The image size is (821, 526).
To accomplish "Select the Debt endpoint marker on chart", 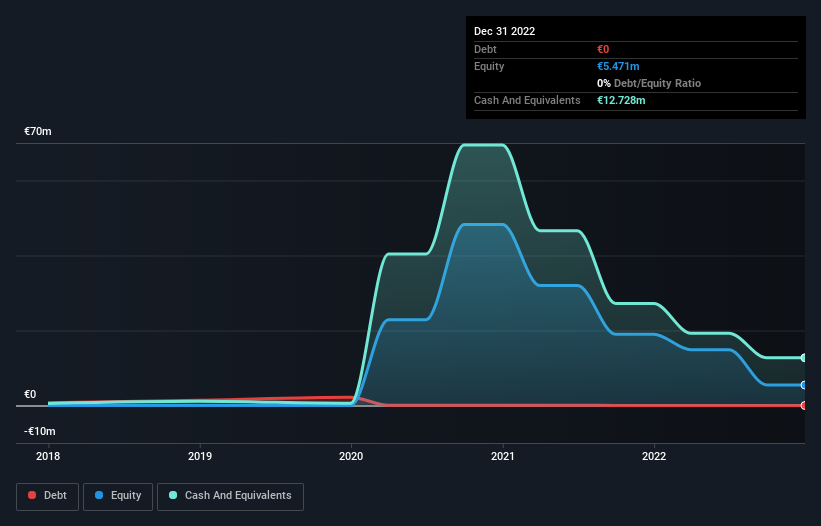I will tap(804, 405).
